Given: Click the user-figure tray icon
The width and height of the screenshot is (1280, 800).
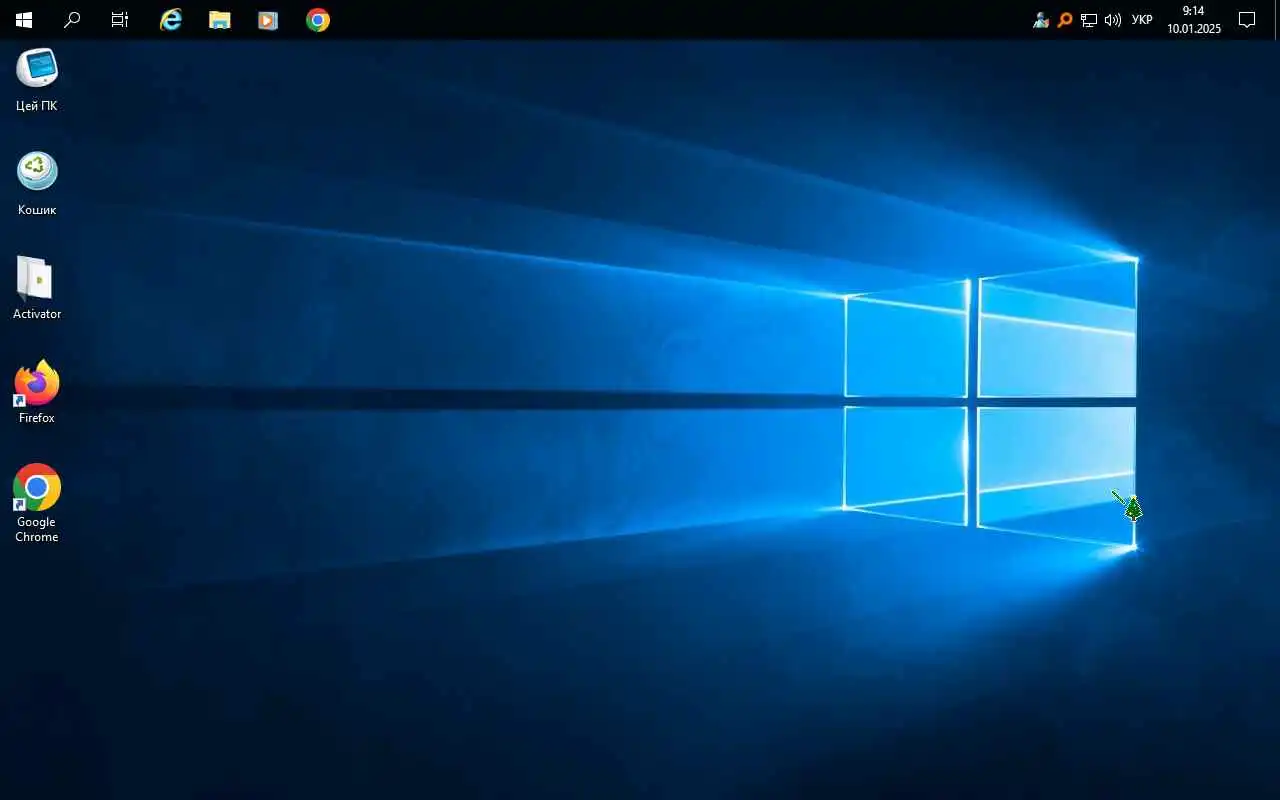Looking at the screenshot, I should point(1041,20).
